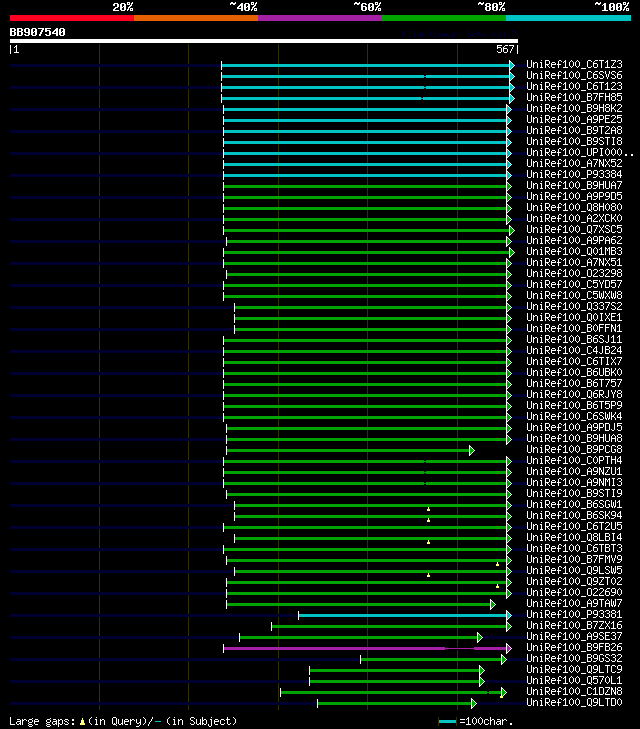Click the yellow gap marker on UniRef100_Q8LBI4
The width and height of the screenshot is (640, 729).
[429, 542]
